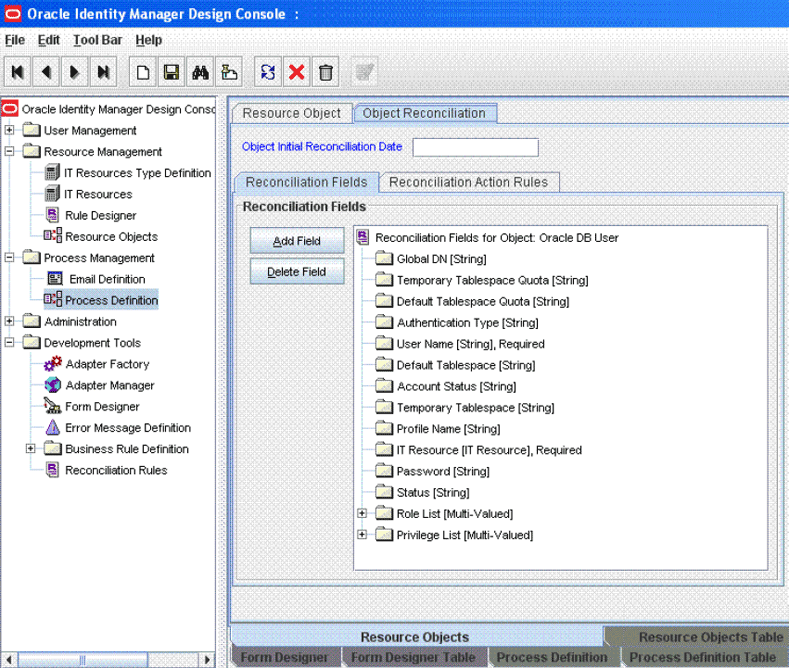Switch to Process Definition bottom tab
Viewport: 789px width, 668px height.
click(552, 657)
